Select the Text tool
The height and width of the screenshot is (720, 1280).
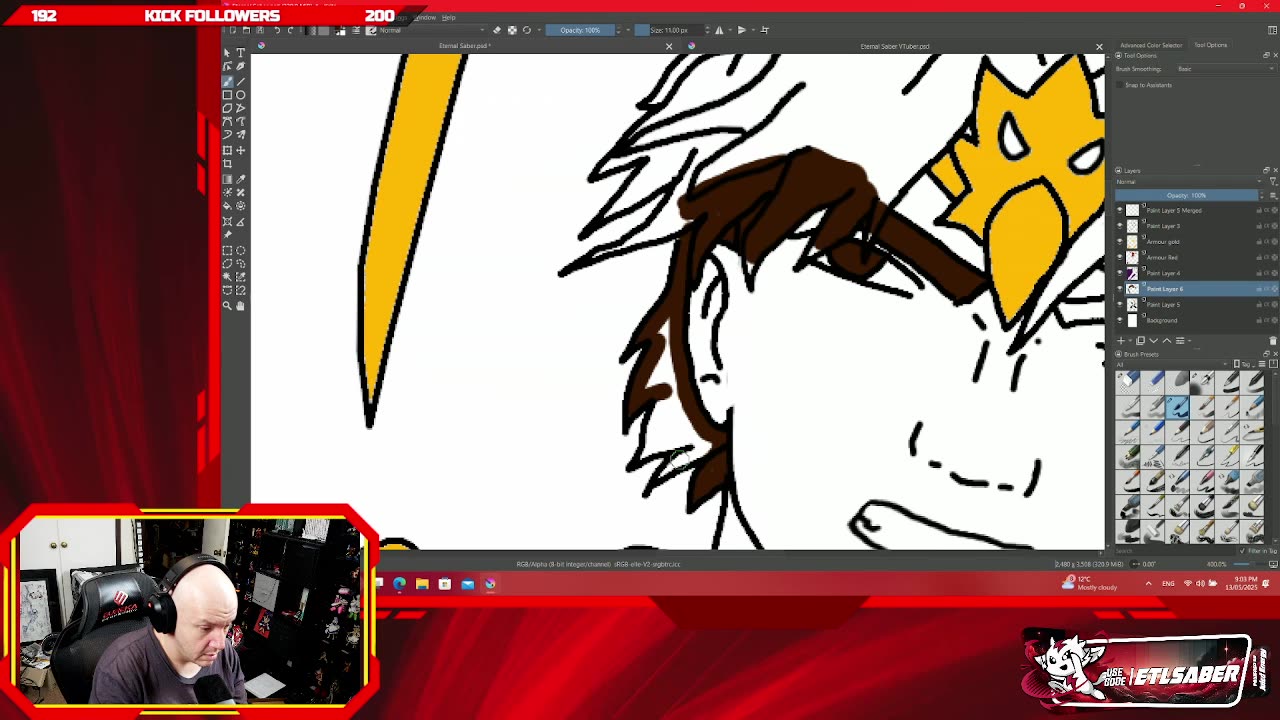pyautogui.click(x=240, y=53)
